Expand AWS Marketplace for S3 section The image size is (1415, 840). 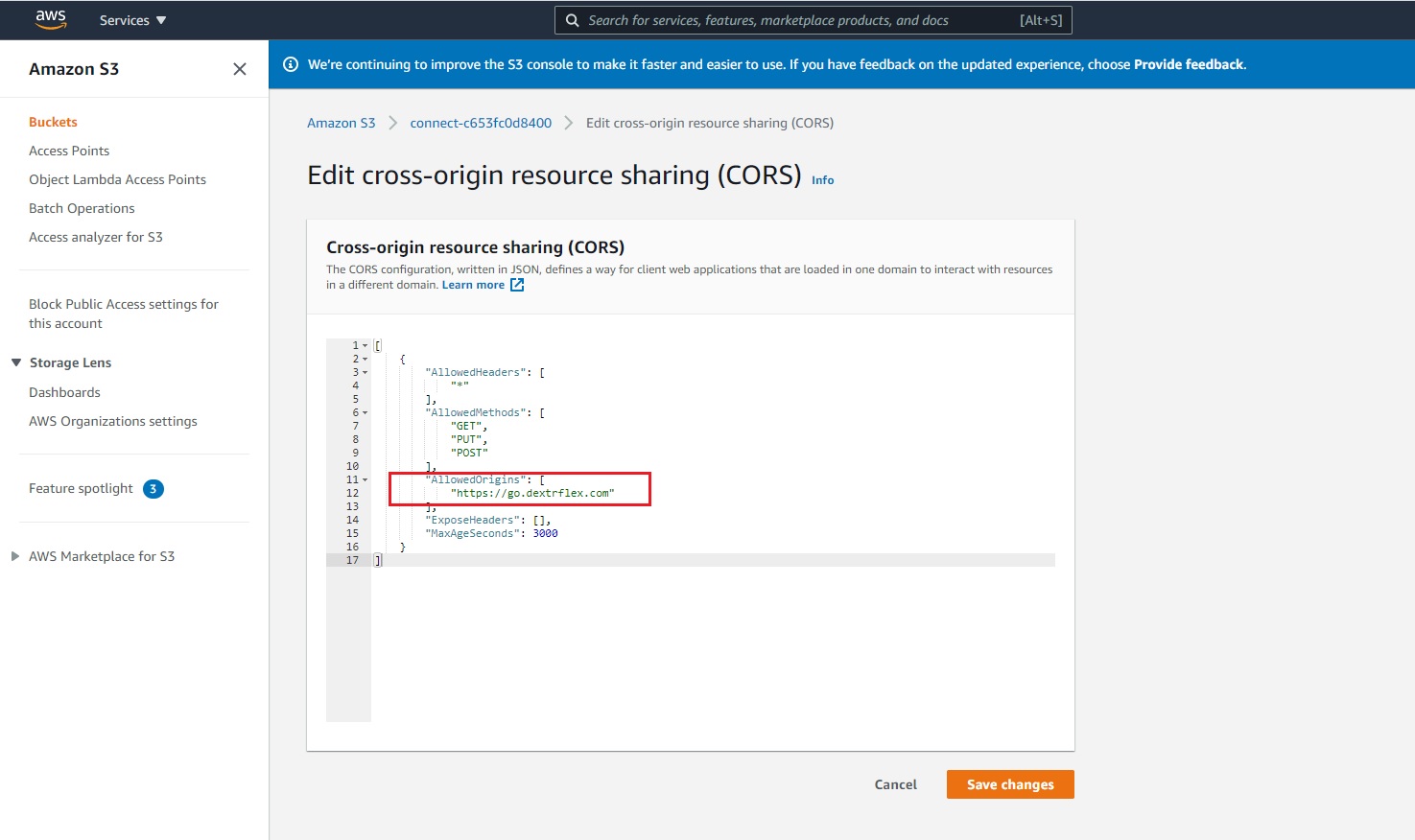point(15,556)
